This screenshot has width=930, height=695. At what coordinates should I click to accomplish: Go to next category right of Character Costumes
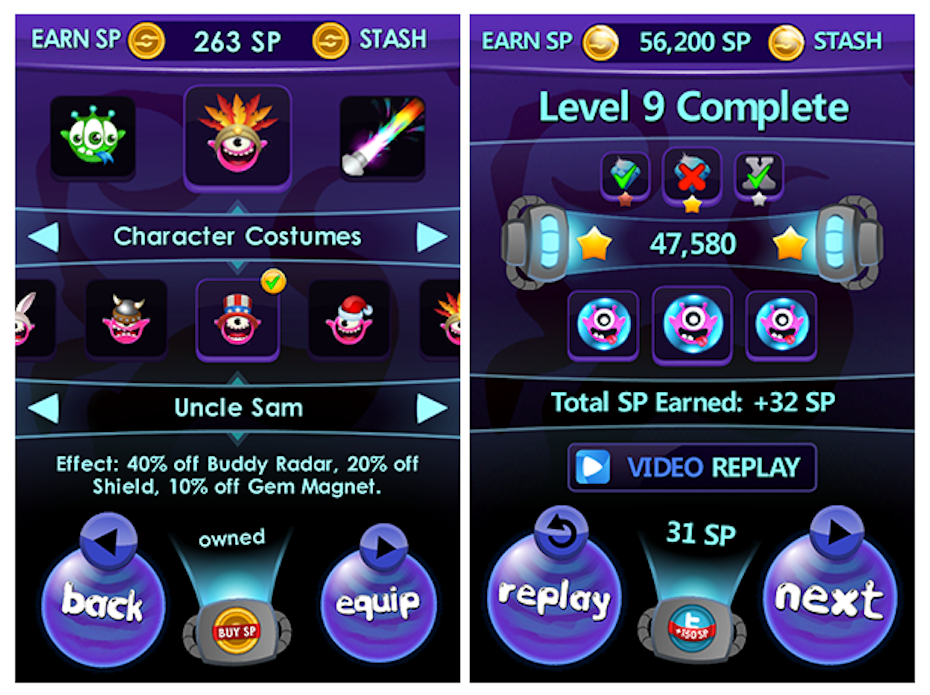coord(432,237)
